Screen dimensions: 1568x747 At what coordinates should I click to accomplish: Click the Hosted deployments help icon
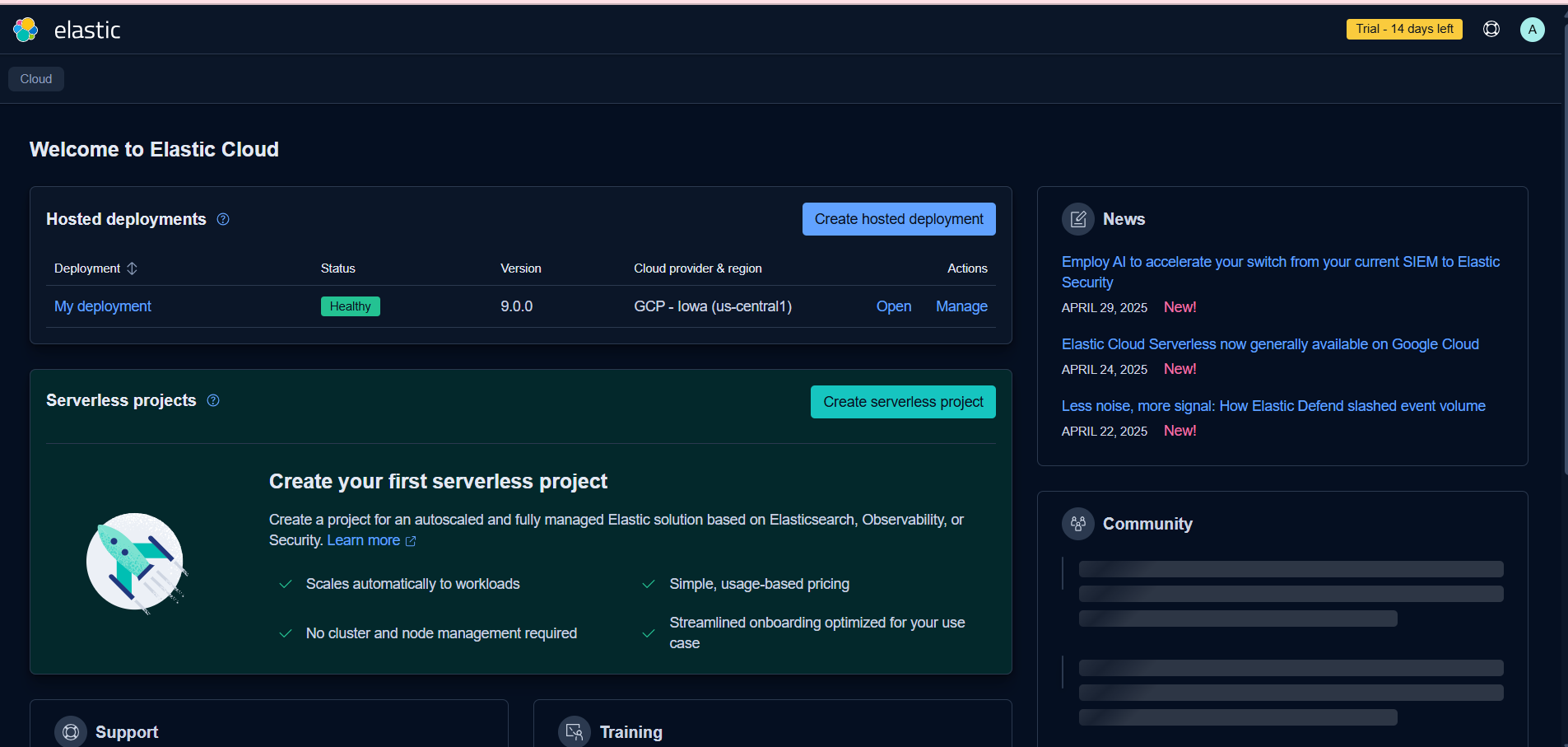pos(223,219)
